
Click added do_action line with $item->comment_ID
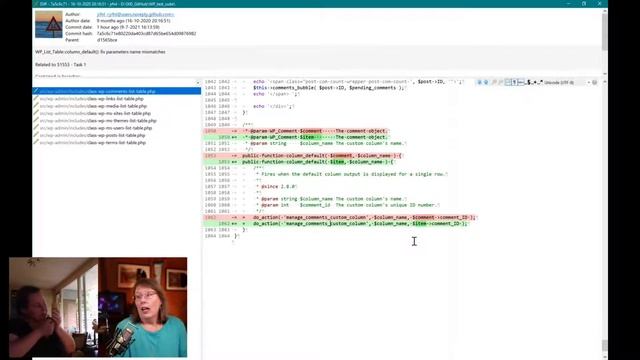(359, 224)
